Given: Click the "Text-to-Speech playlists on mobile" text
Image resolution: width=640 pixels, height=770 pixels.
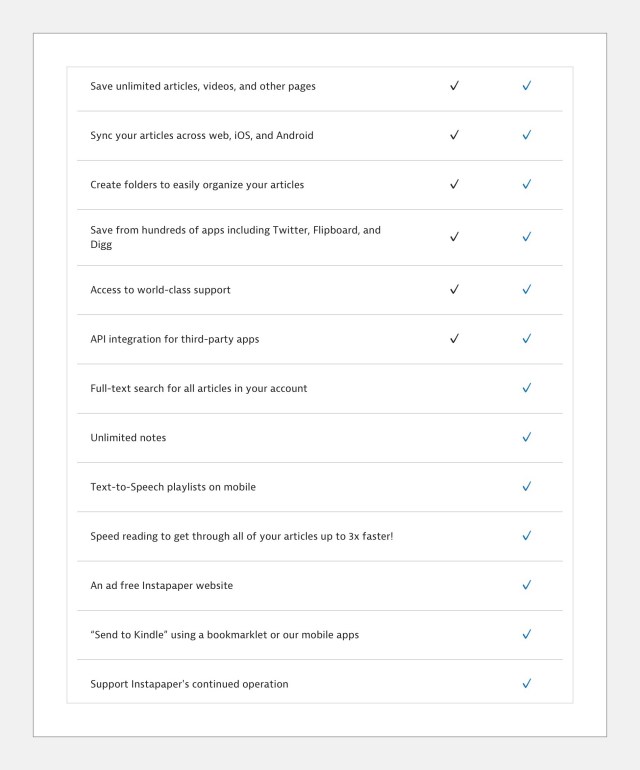Looking at the screenshot, I should coord(173,487).
